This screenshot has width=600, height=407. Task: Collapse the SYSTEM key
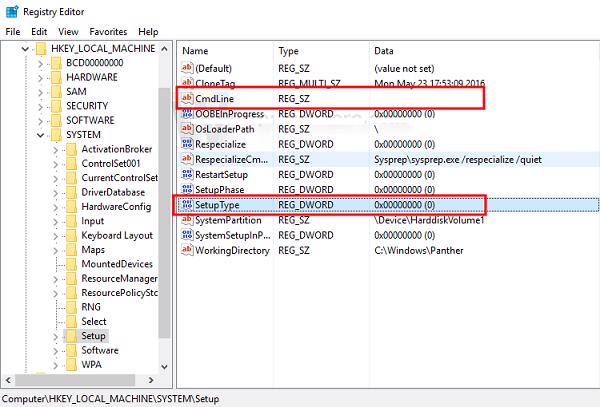point(40,135)
